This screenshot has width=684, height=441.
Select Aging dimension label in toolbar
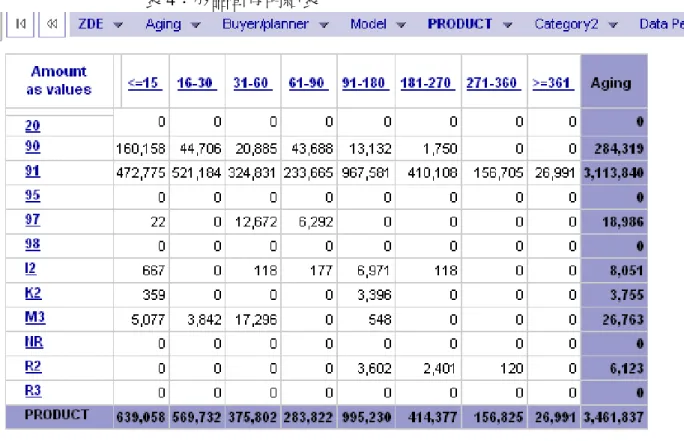[163, 24]
